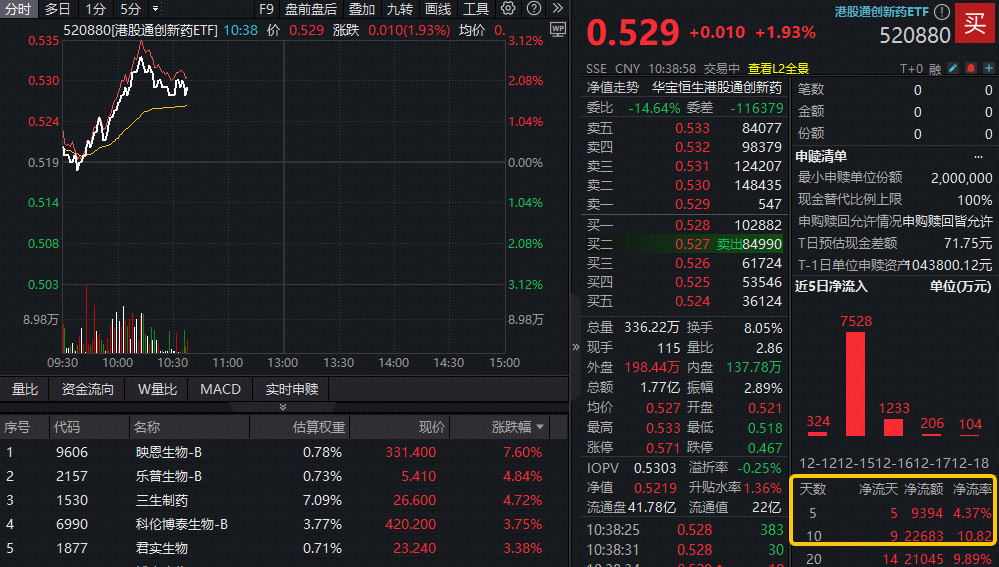Screen dimensions: 999x567
Task: Open the settings gear in chart toolbar
Action: [507, 9]
